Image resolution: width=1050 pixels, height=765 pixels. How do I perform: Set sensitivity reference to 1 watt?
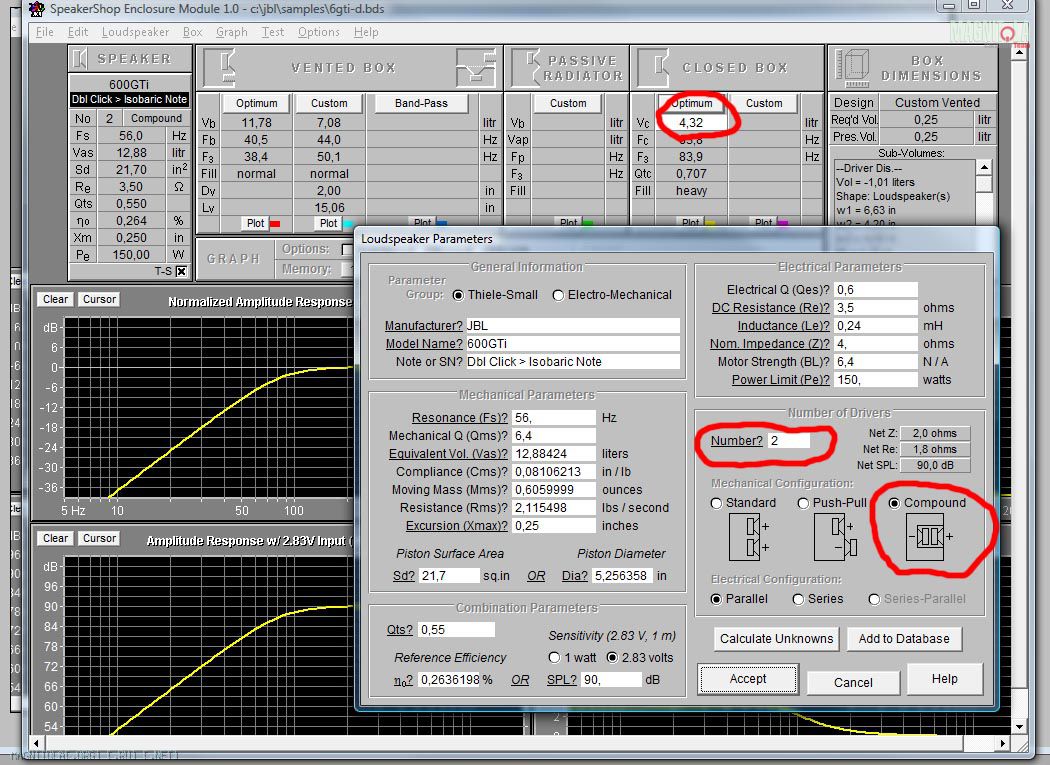click(554, 658)
